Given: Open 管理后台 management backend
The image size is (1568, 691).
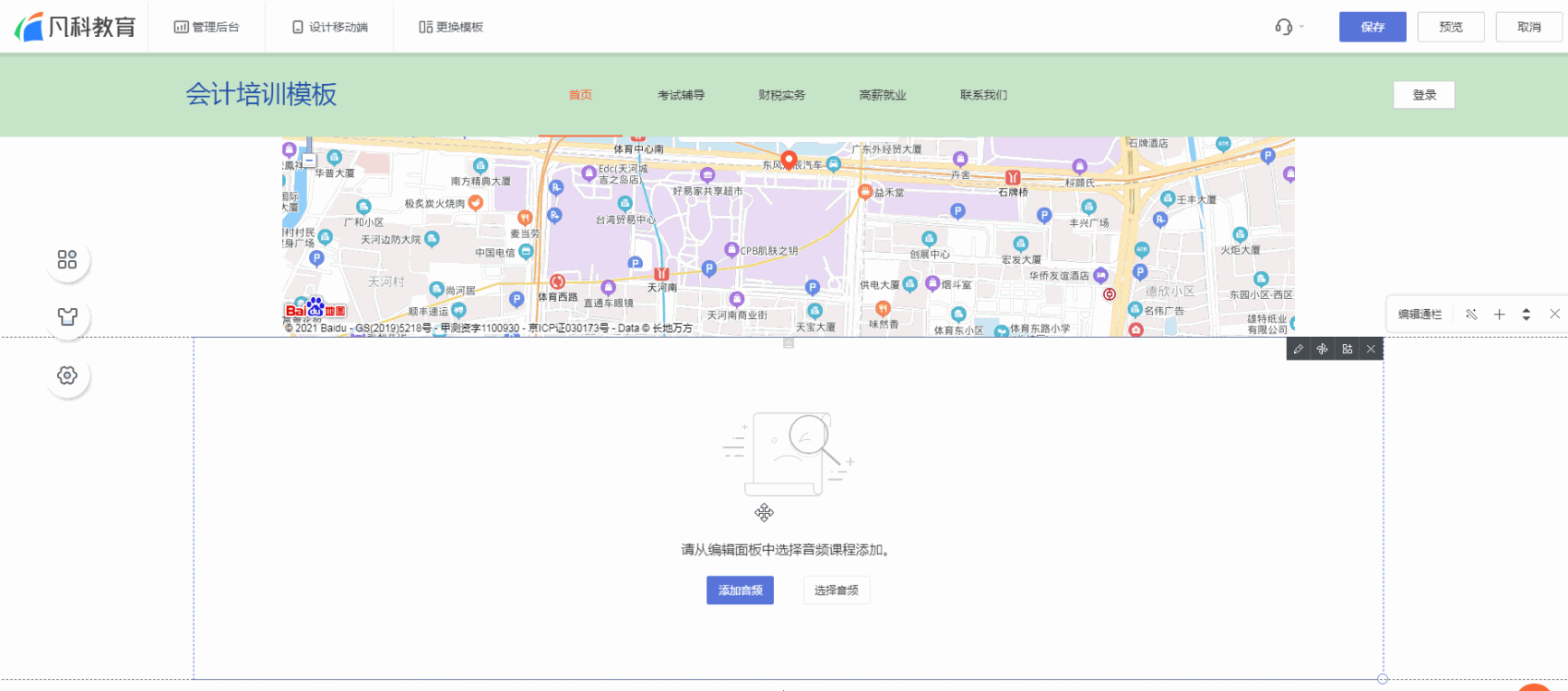Looking at the screenshot, I should tap(207, 27).
